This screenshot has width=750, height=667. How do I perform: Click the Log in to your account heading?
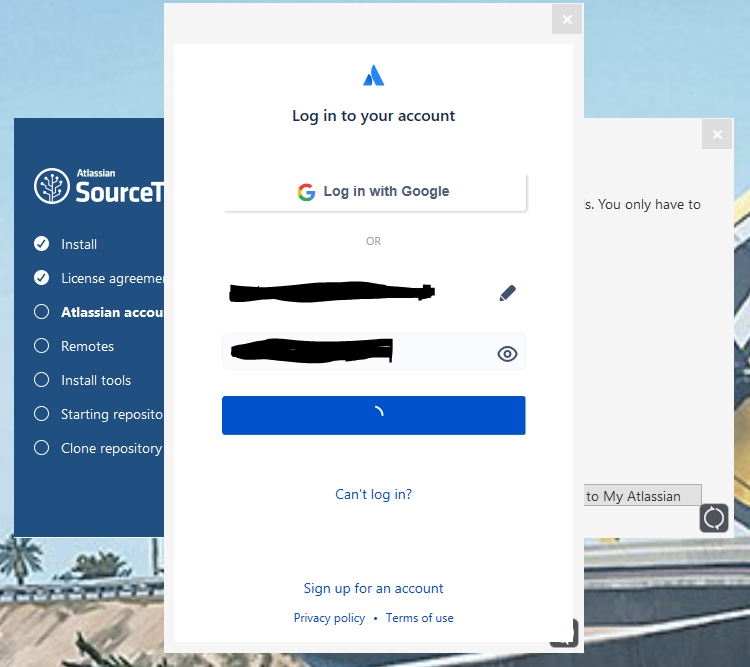click(374, 116)
